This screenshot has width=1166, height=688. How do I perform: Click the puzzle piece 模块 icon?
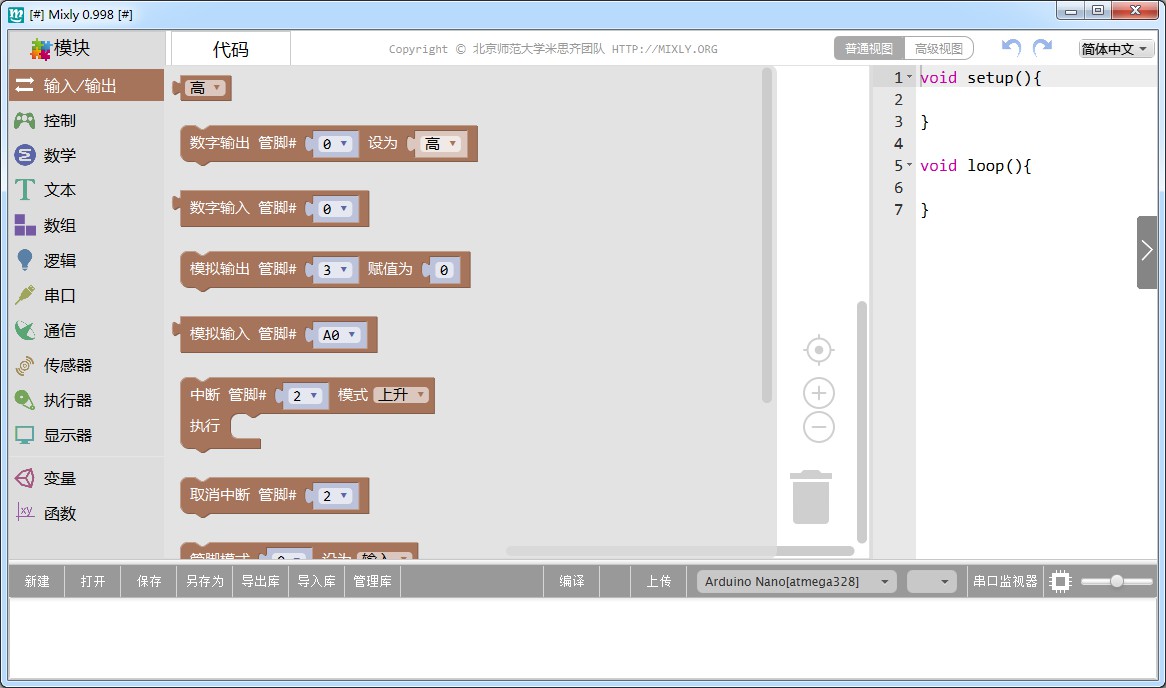(40, 48)
